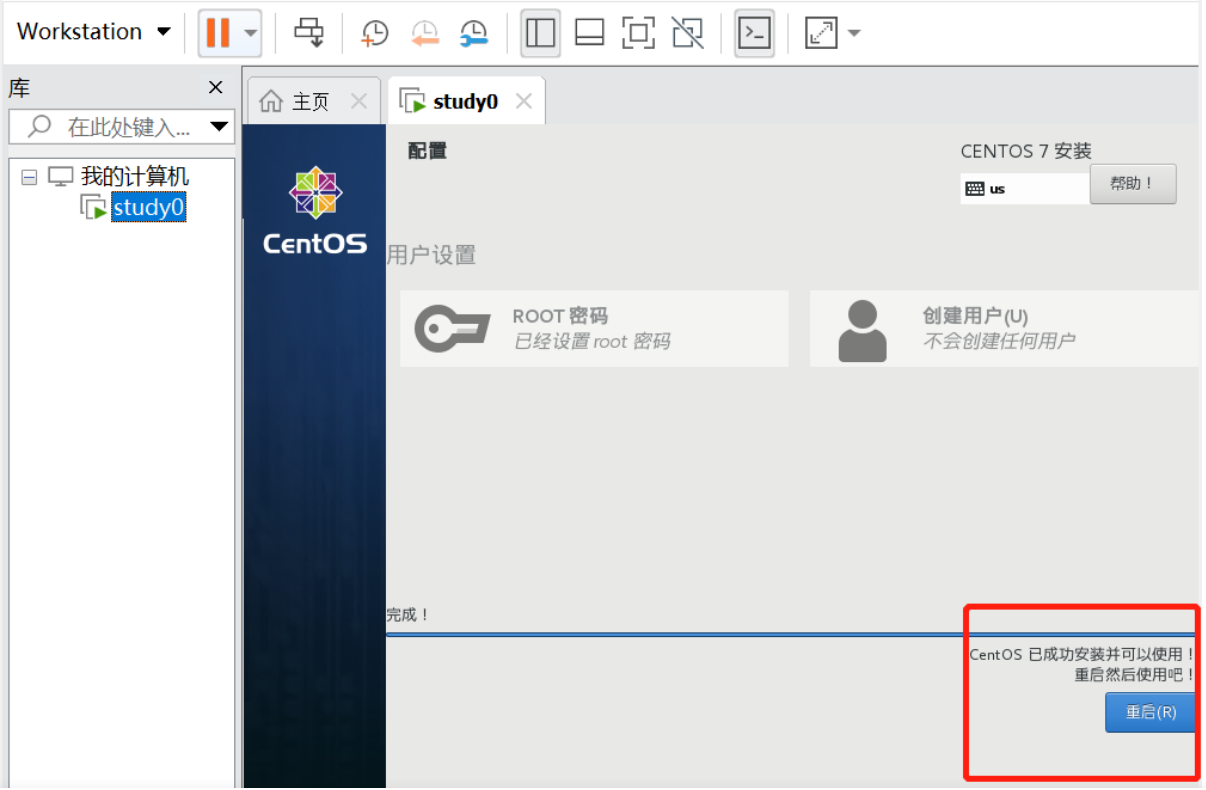The height and width of the screenshot is (790, 1206).
Task: Close the 主页 tab
Action: 359,101
